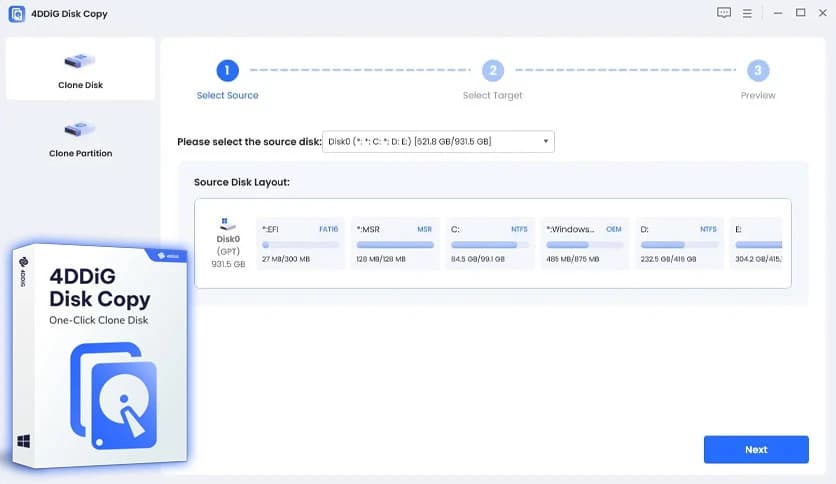Select the *:EFI FAT16 partition
The image size is (836, 484).
pos(300,244)
